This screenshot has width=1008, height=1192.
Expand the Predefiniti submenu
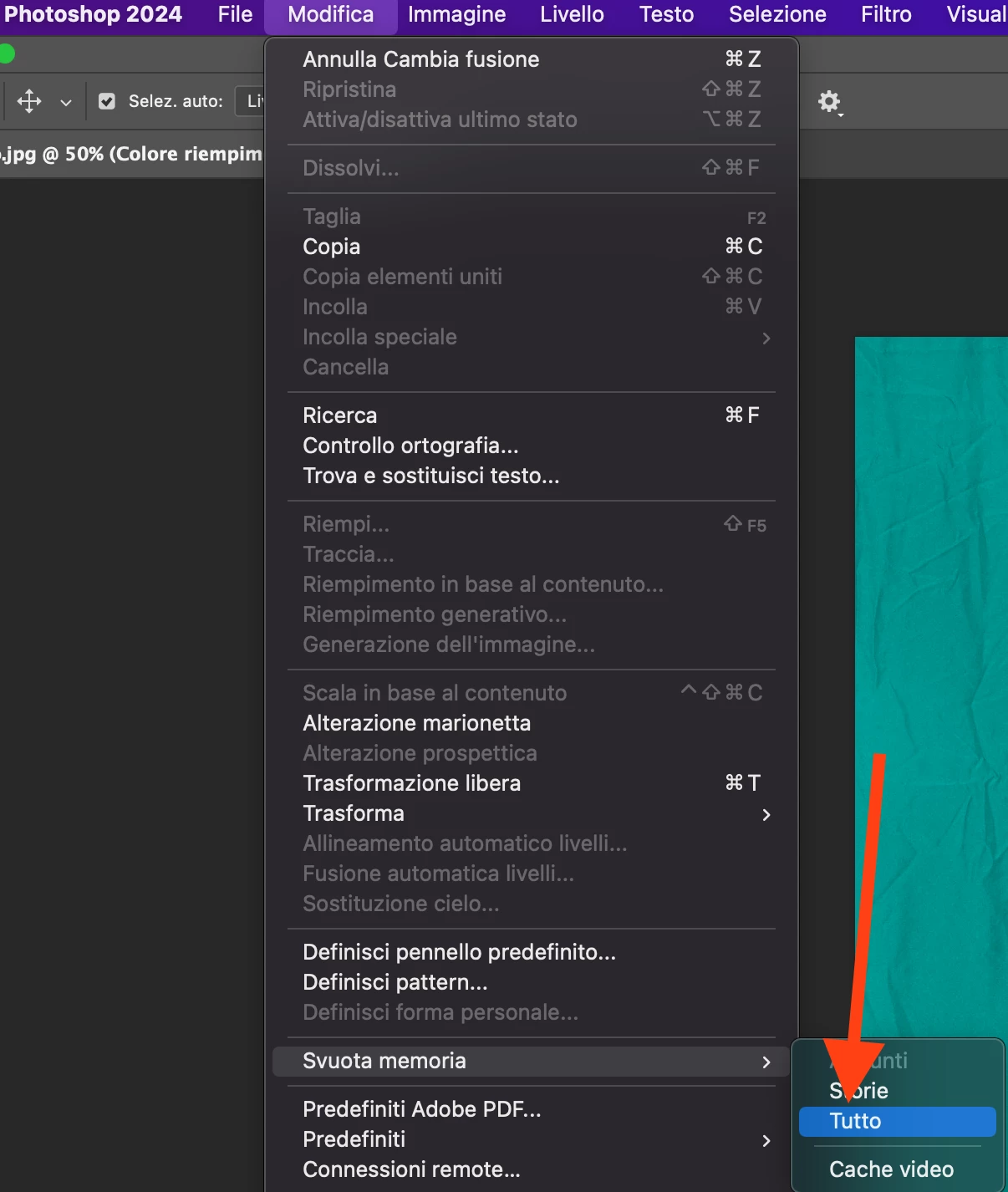coord(532,1140)
